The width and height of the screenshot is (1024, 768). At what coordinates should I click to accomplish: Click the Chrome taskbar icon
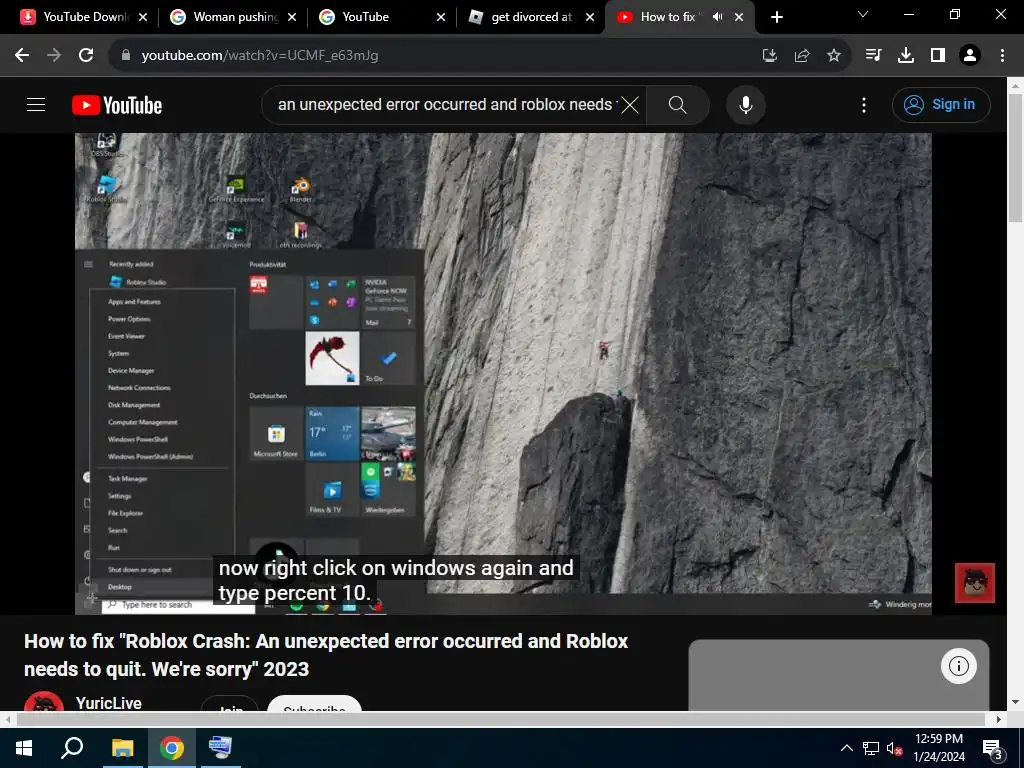(172, 748)
